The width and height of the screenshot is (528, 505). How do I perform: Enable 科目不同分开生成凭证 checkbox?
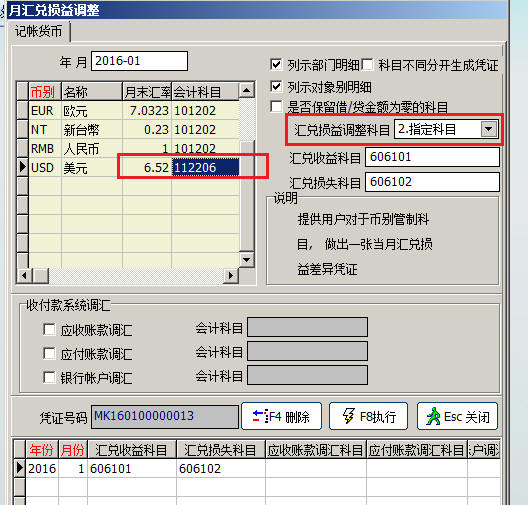click(x=367, y=64)
